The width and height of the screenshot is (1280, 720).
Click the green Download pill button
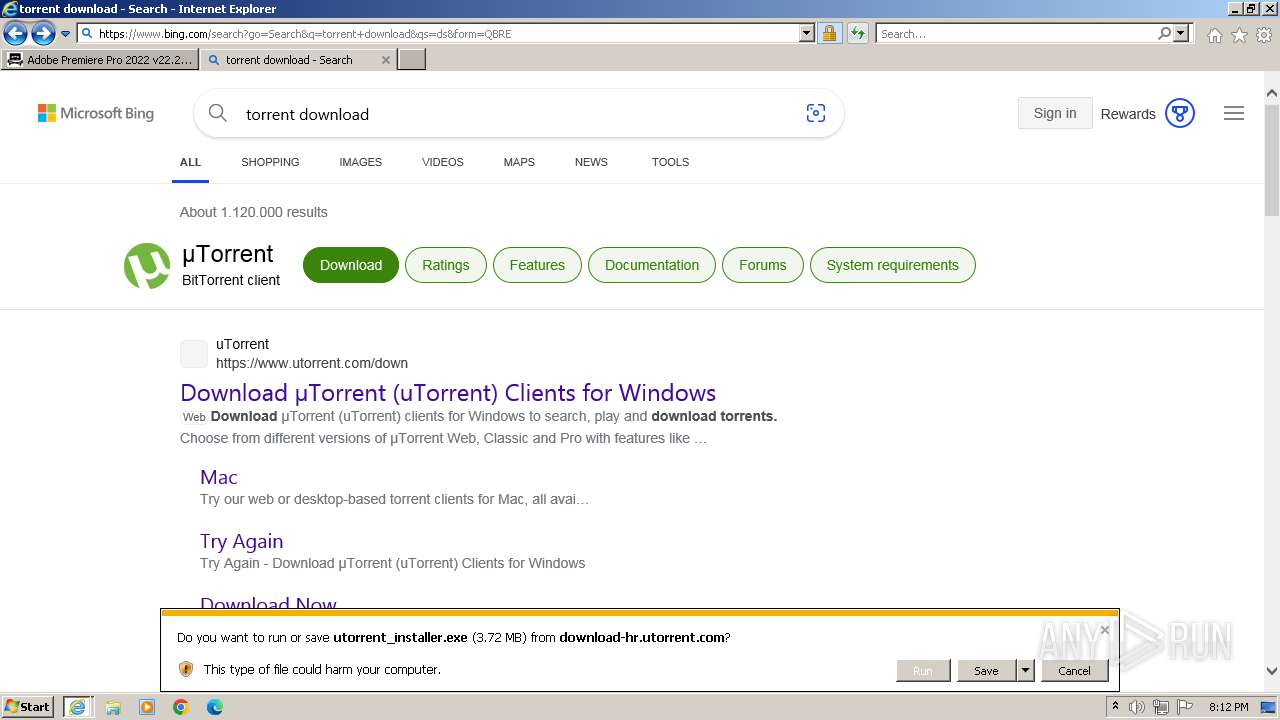pyautogui.click(x=351, y=265)
